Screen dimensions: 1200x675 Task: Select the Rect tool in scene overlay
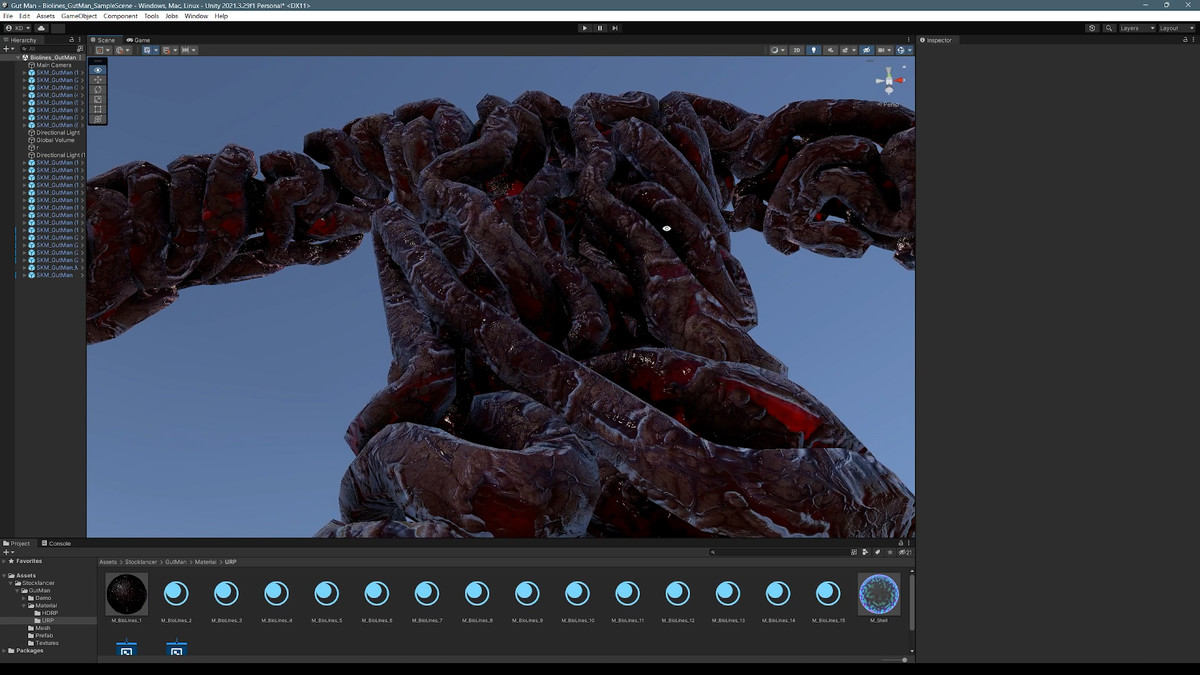pos(97,109)
